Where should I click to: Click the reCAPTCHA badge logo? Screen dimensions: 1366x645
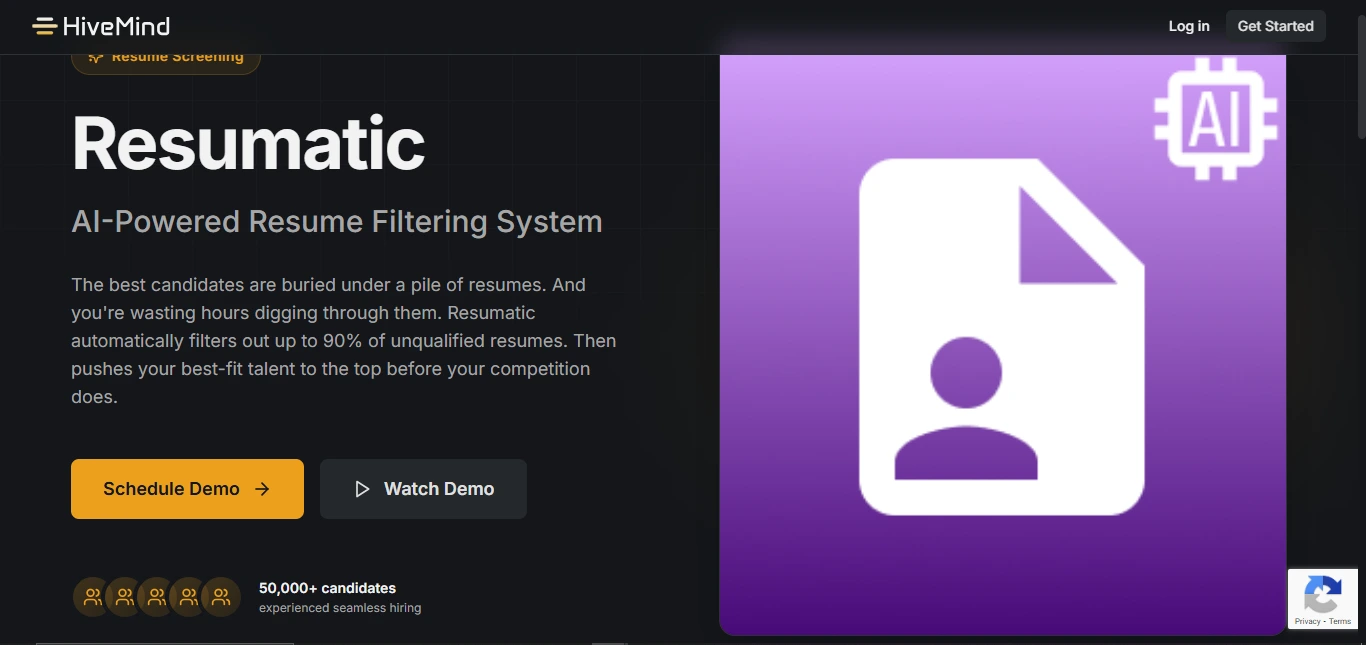pos(1323,594)
